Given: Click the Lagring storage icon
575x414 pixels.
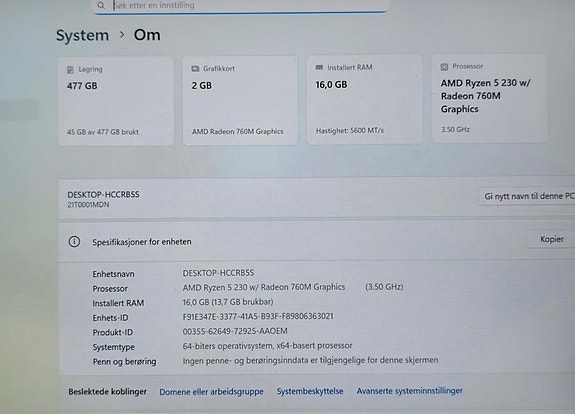Looking at the screenshot, I should pyautogui.click(x=70, y=70).
